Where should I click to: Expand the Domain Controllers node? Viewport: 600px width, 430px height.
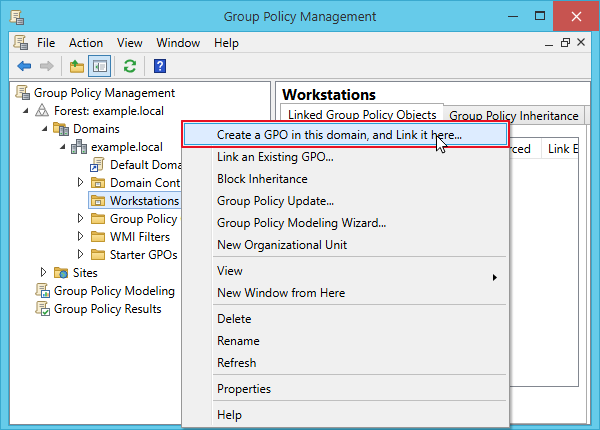pos(80,182)
